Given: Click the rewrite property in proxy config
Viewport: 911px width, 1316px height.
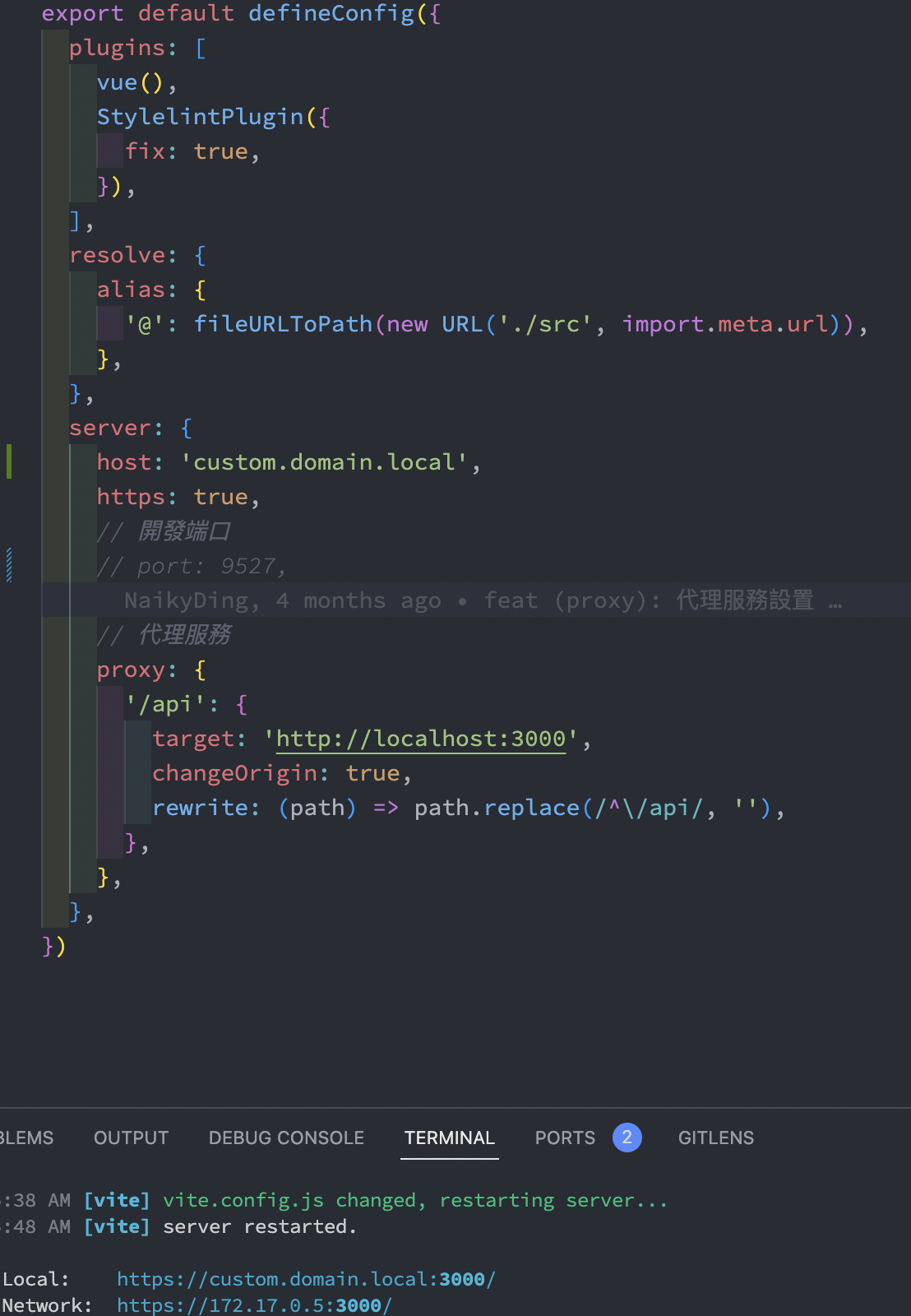Looking at the screenshot, I should (x=201, y=808).
